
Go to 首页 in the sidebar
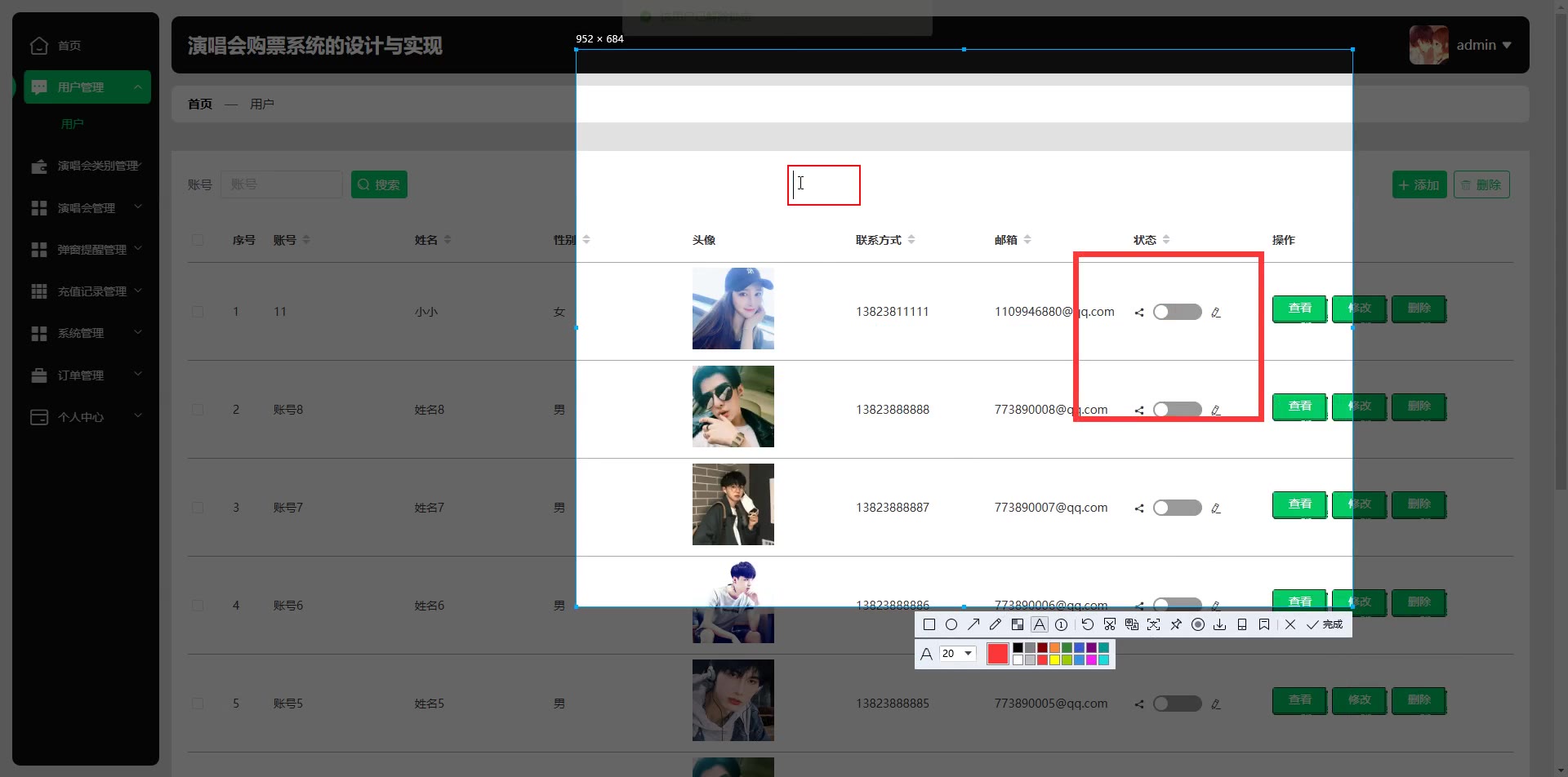69,46
